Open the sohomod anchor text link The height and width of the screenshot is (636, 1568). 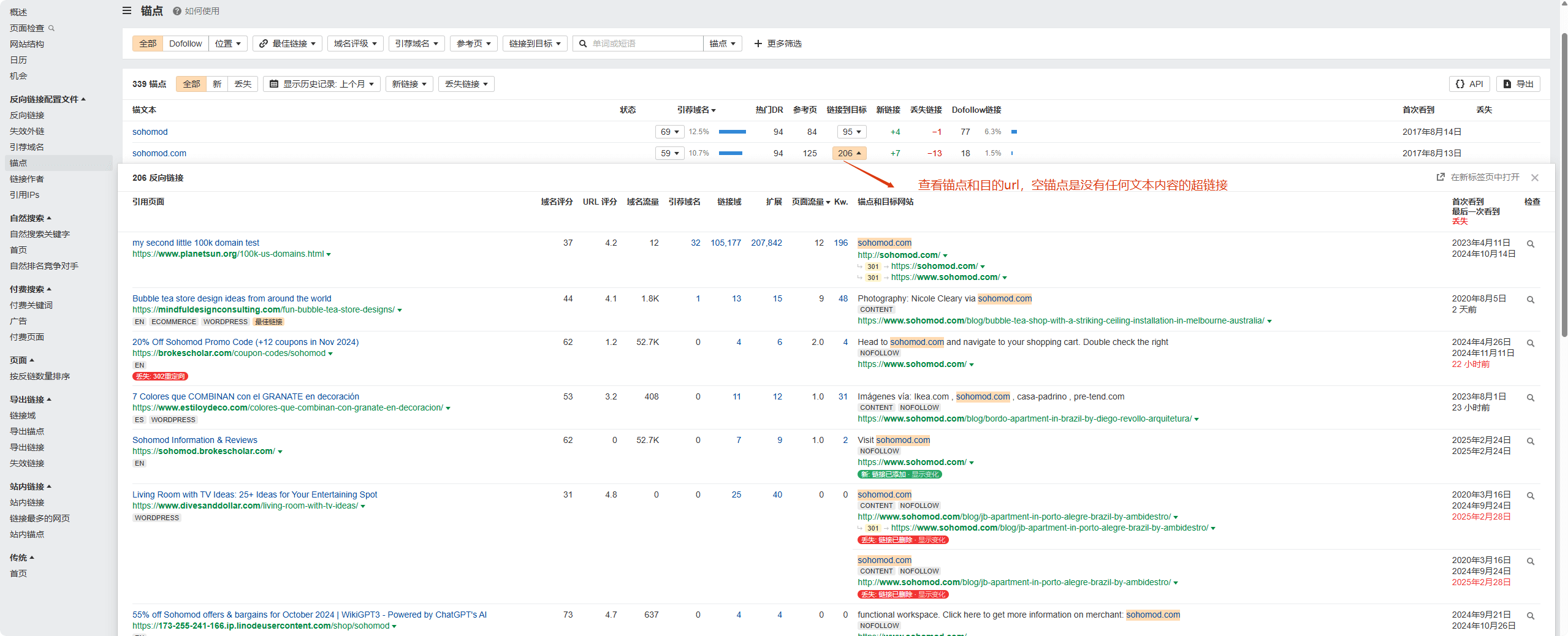(x=150, y=132)
